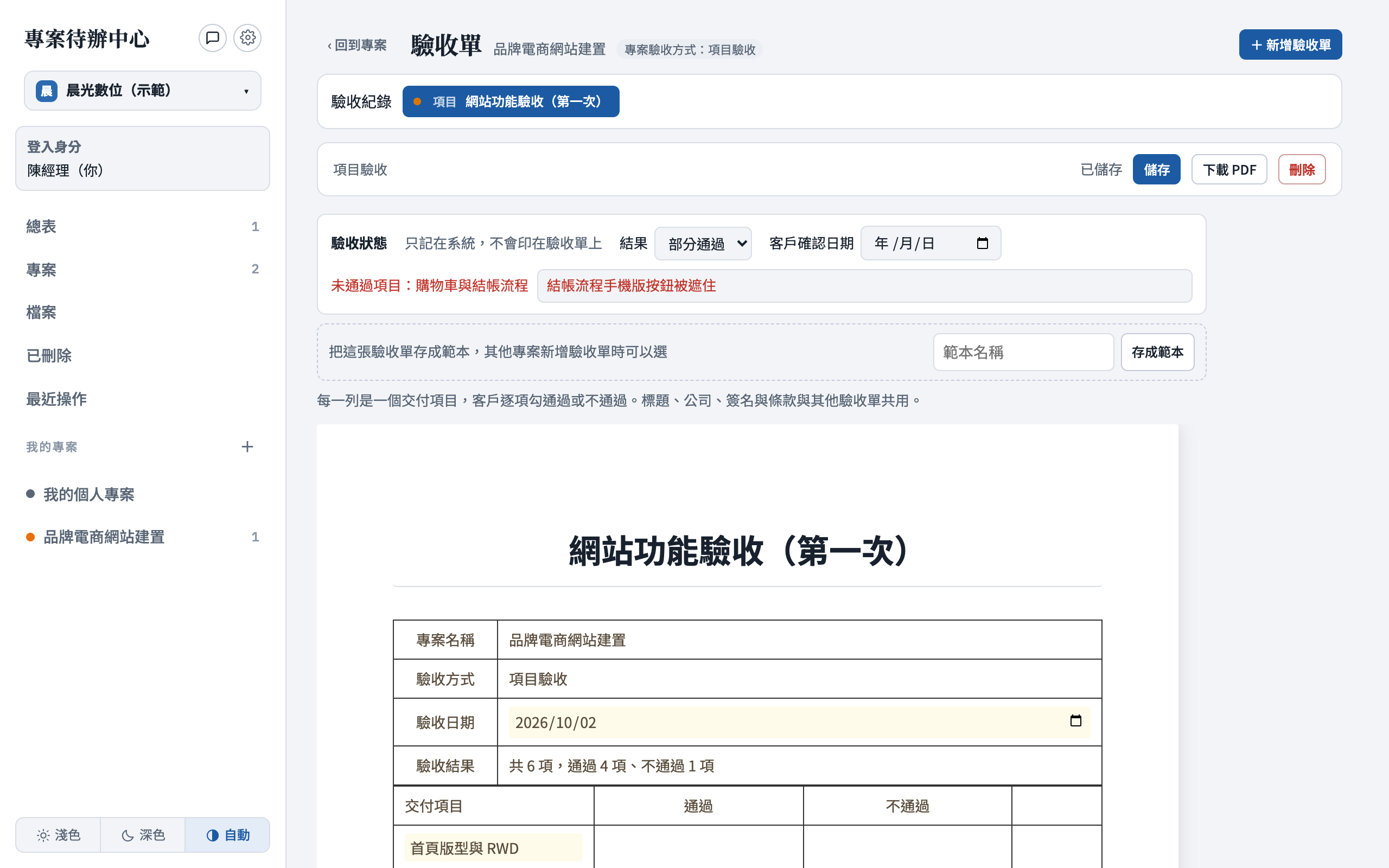
Task: Open calendar picker in 驗收日期 row
Action: (1075, 721)
